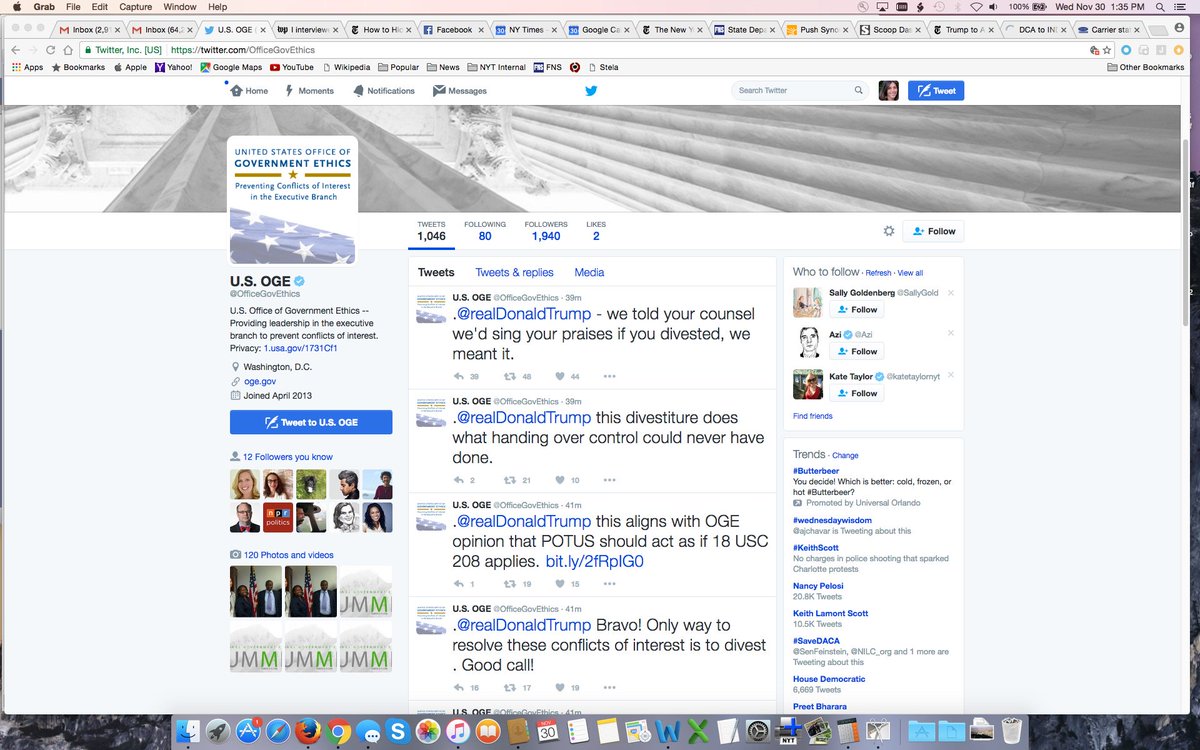Screen dimensions: 1200x750
Task: Switch to Tweets & replies tab
Action: (x=514, y=272)
